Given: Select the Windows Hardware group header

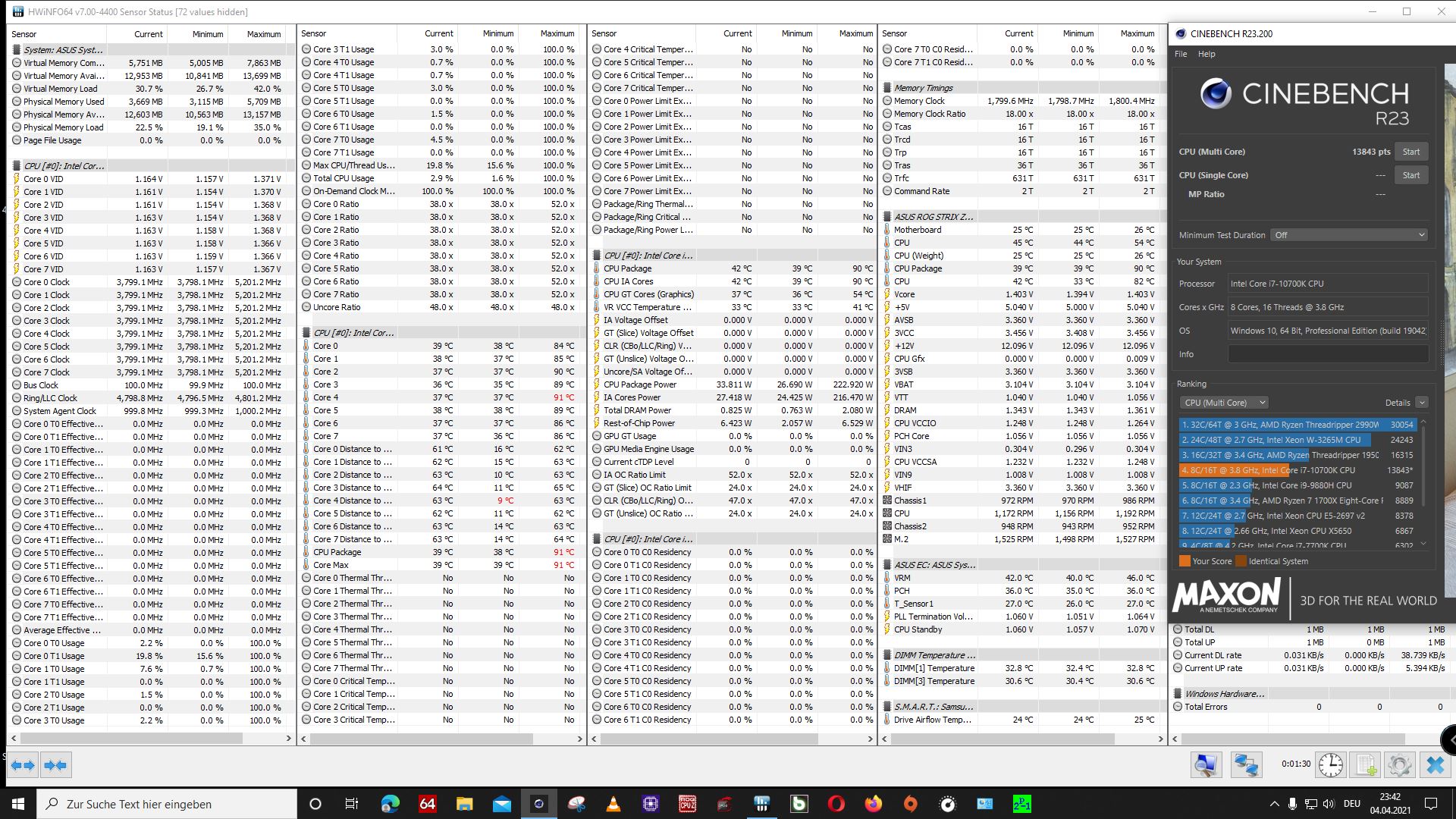Looking at the screenshot, I should 1310,694.
